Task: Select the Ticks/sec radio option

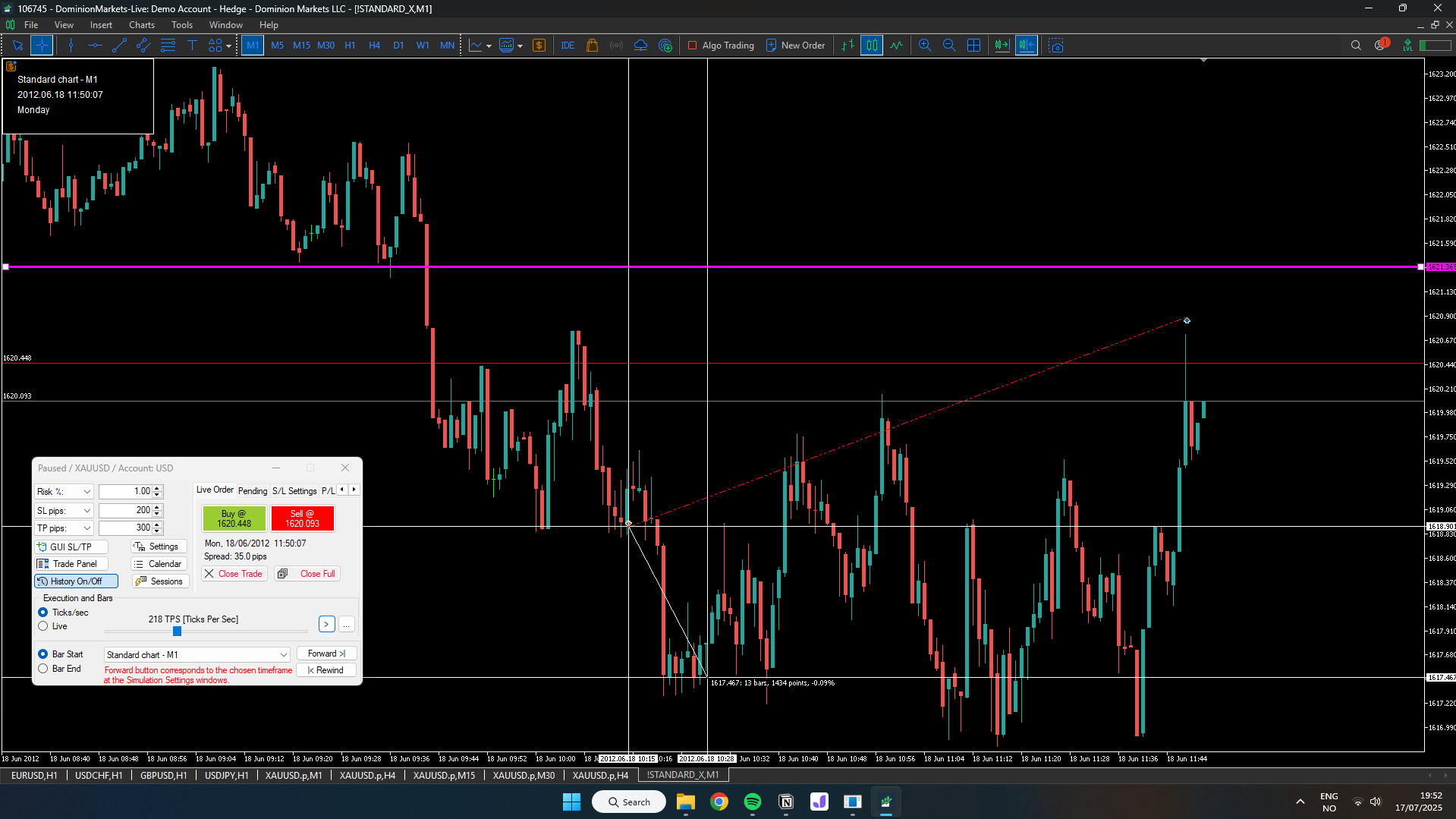Action: click(43, 613)
